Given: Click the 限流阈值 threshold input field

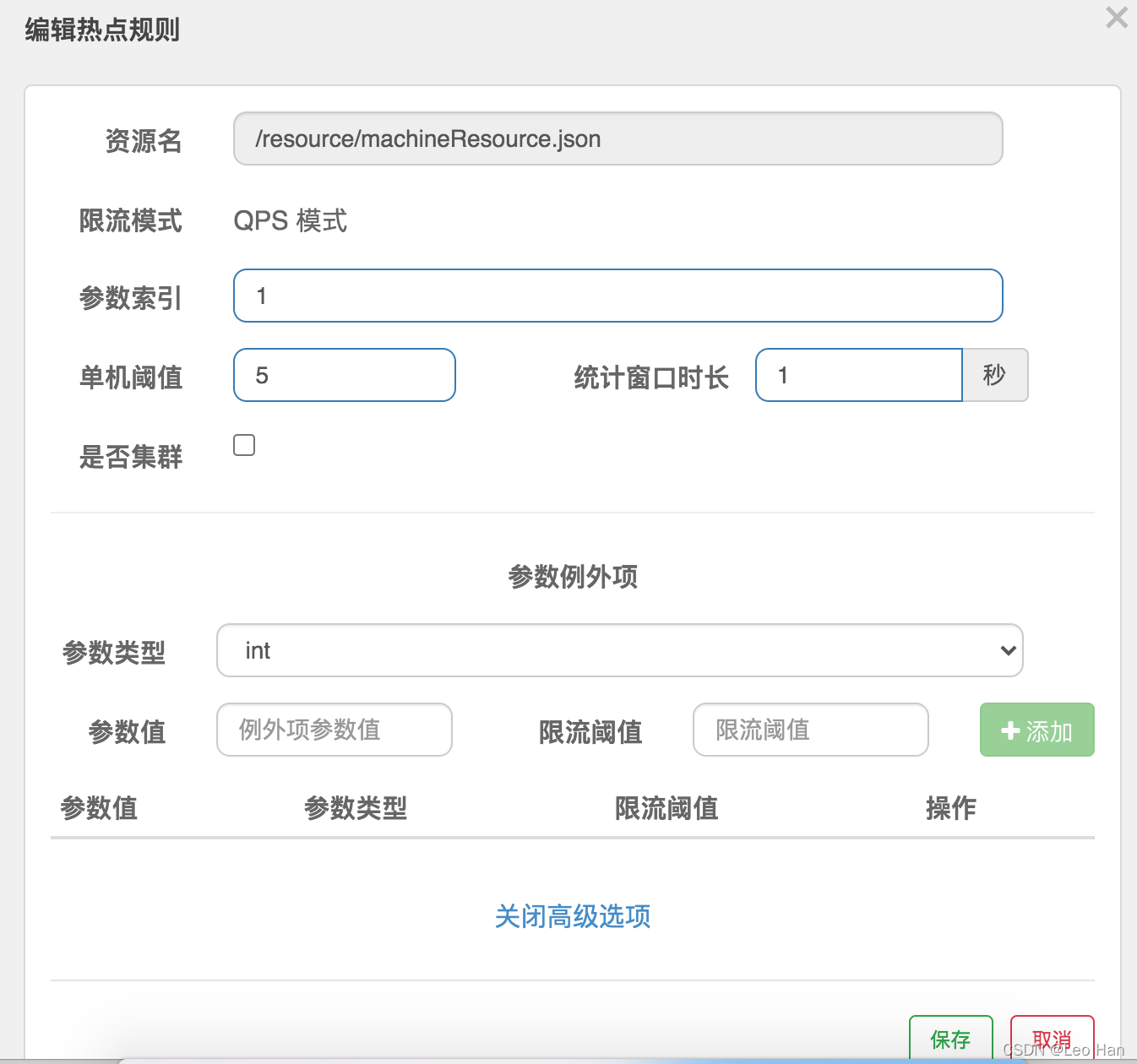Looking at the screenshot, I should [x=809, y=730].
